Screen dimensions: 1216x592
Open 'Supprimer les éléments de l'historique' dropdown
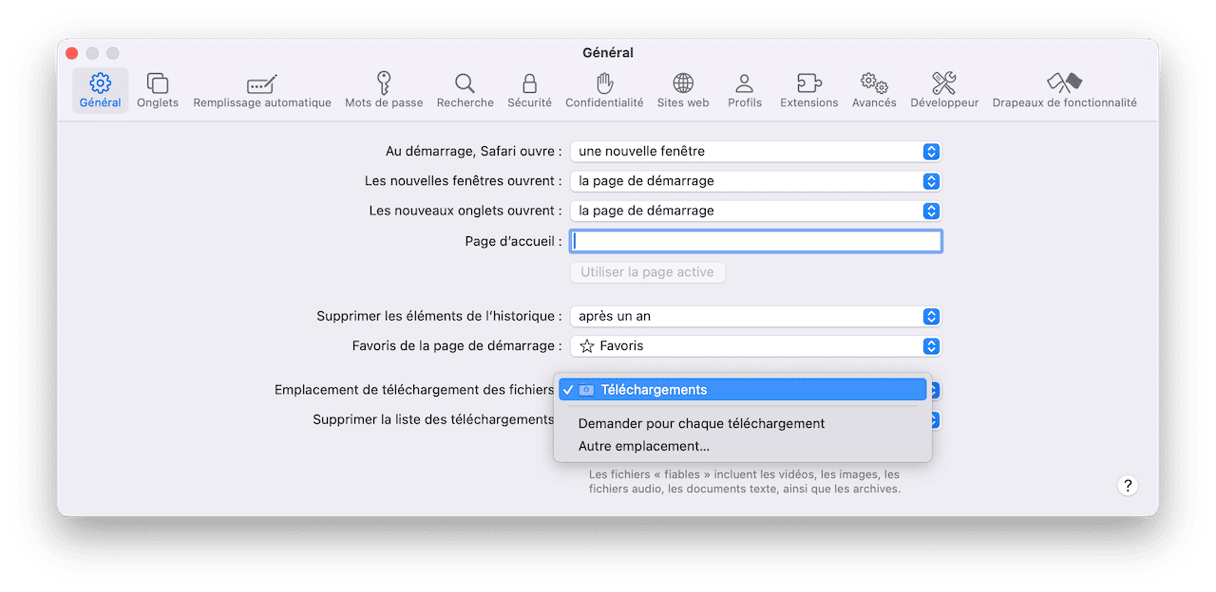[x=755, y=317]
